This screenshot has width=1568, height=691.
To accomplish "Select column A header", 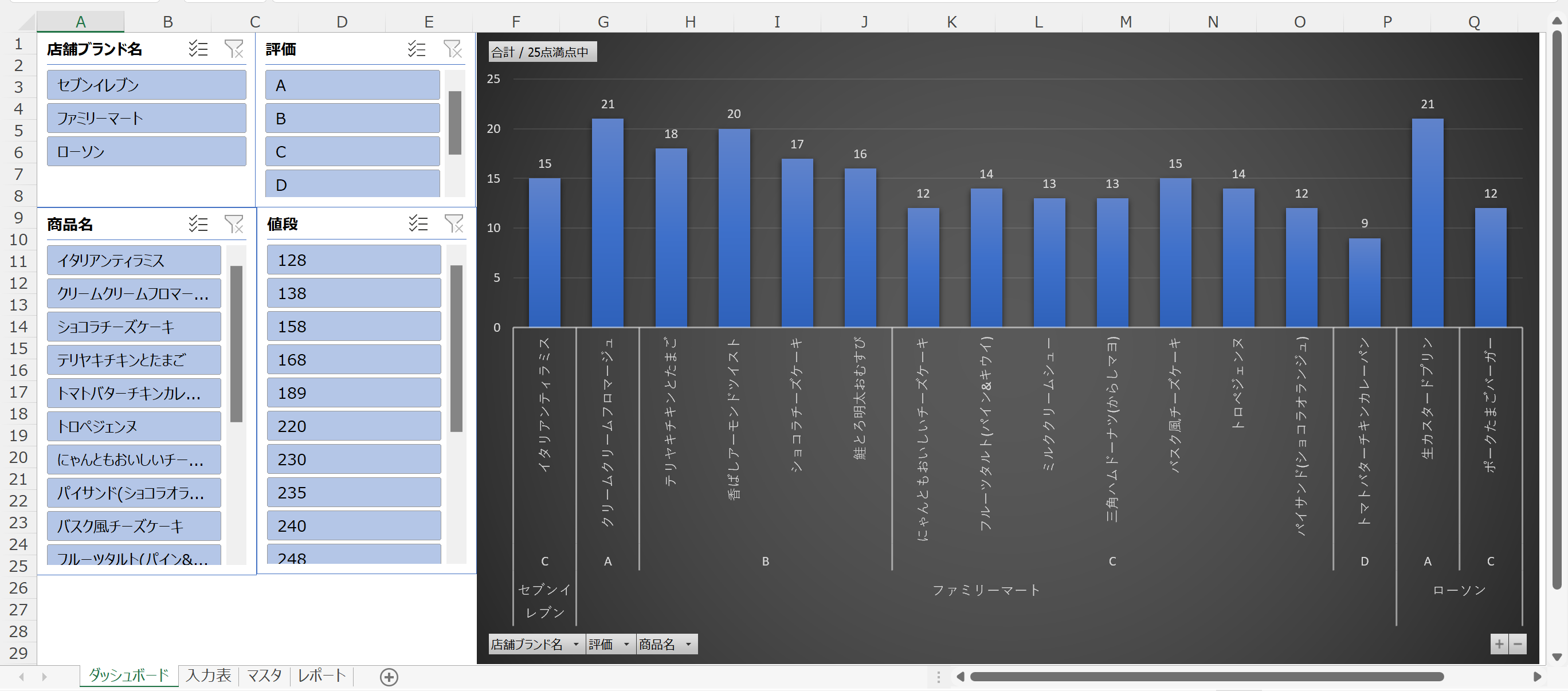I will tap(80, 22).
